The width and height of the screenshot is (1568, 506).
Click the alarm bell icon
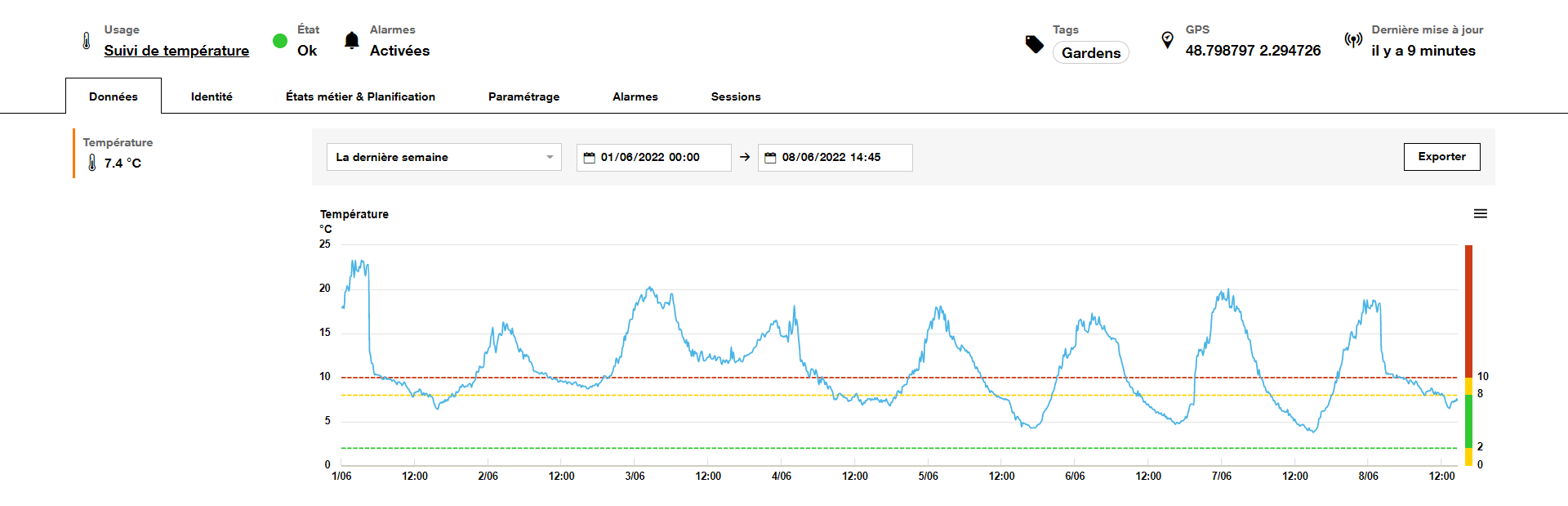tap(351, 41)
